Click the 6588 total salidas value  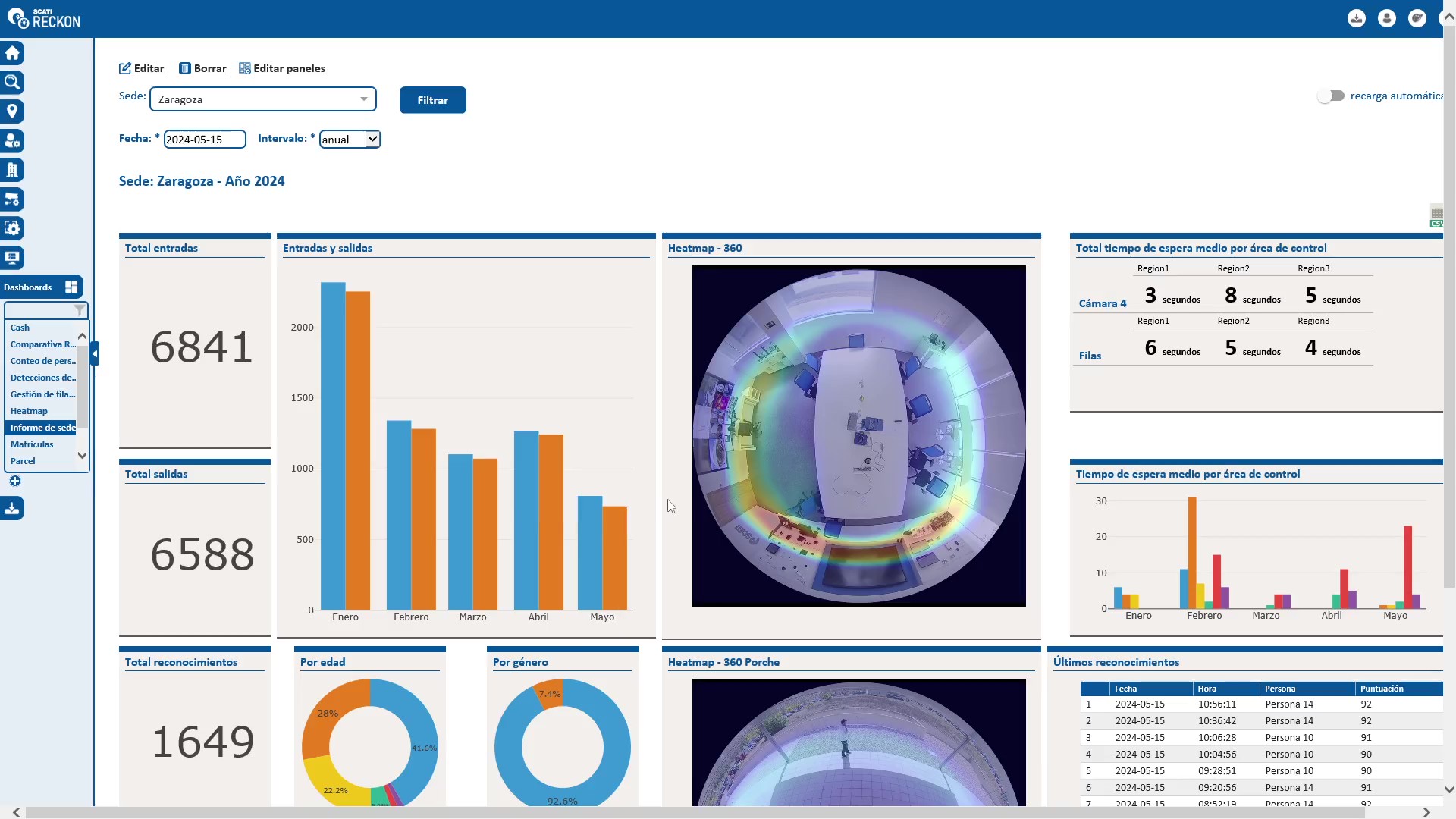pos(202,554)
